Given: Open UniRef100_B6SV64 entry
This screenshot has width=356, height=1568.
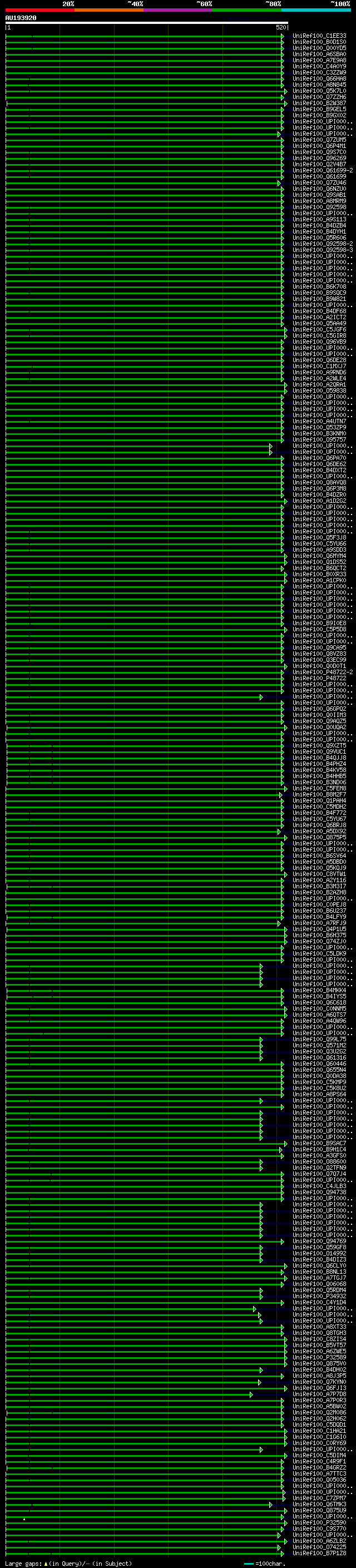Looking at the screenshot, I should point(319,856).
